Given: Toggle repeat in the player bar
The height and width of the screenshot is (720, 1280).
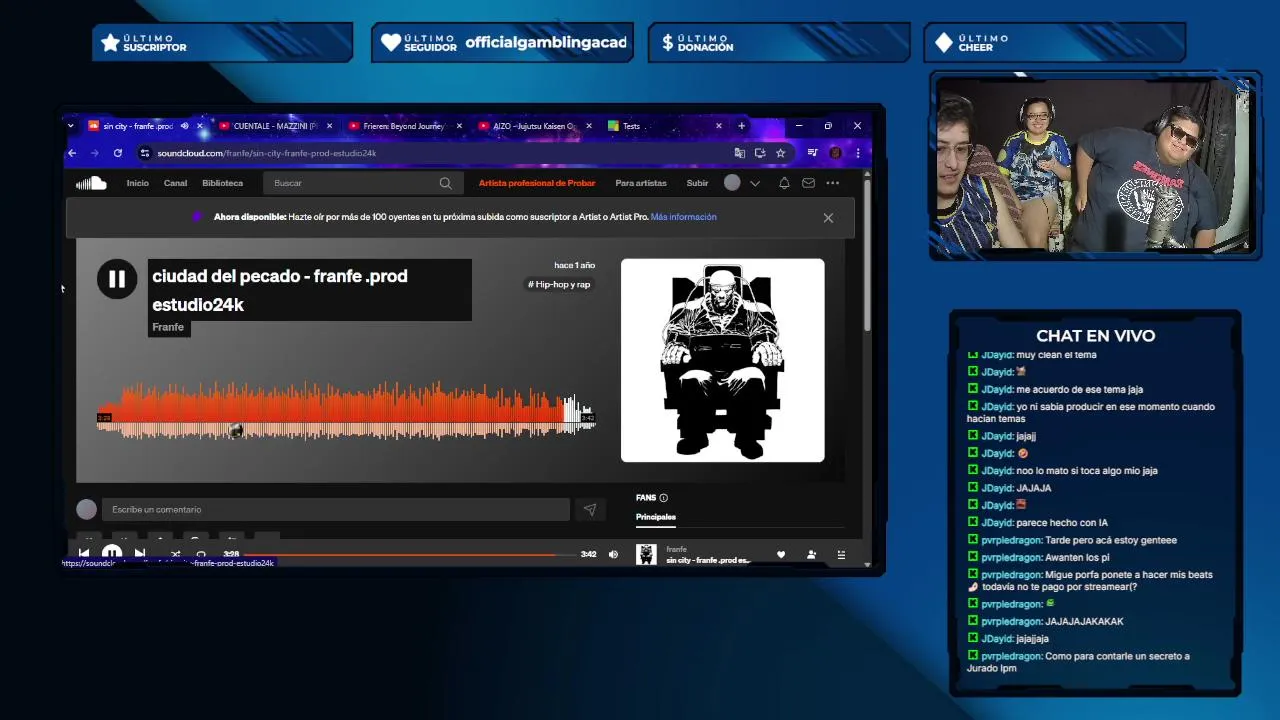Looking at the screenshot, I should tap(201, 554).
